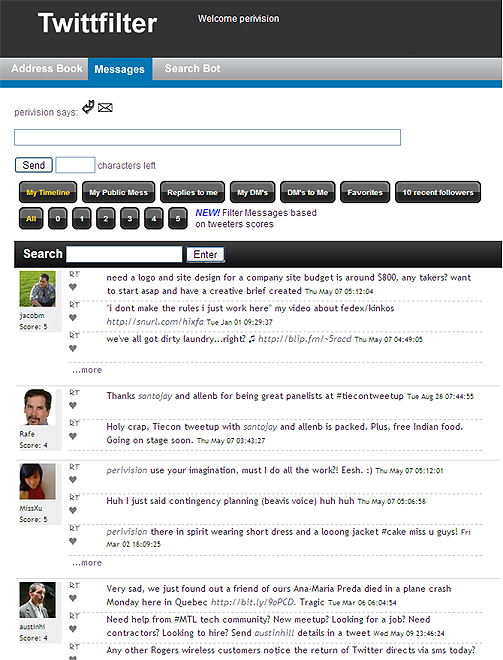Select the All score filter button
This screenshot has height=660, width=503.
coord(31,218)
